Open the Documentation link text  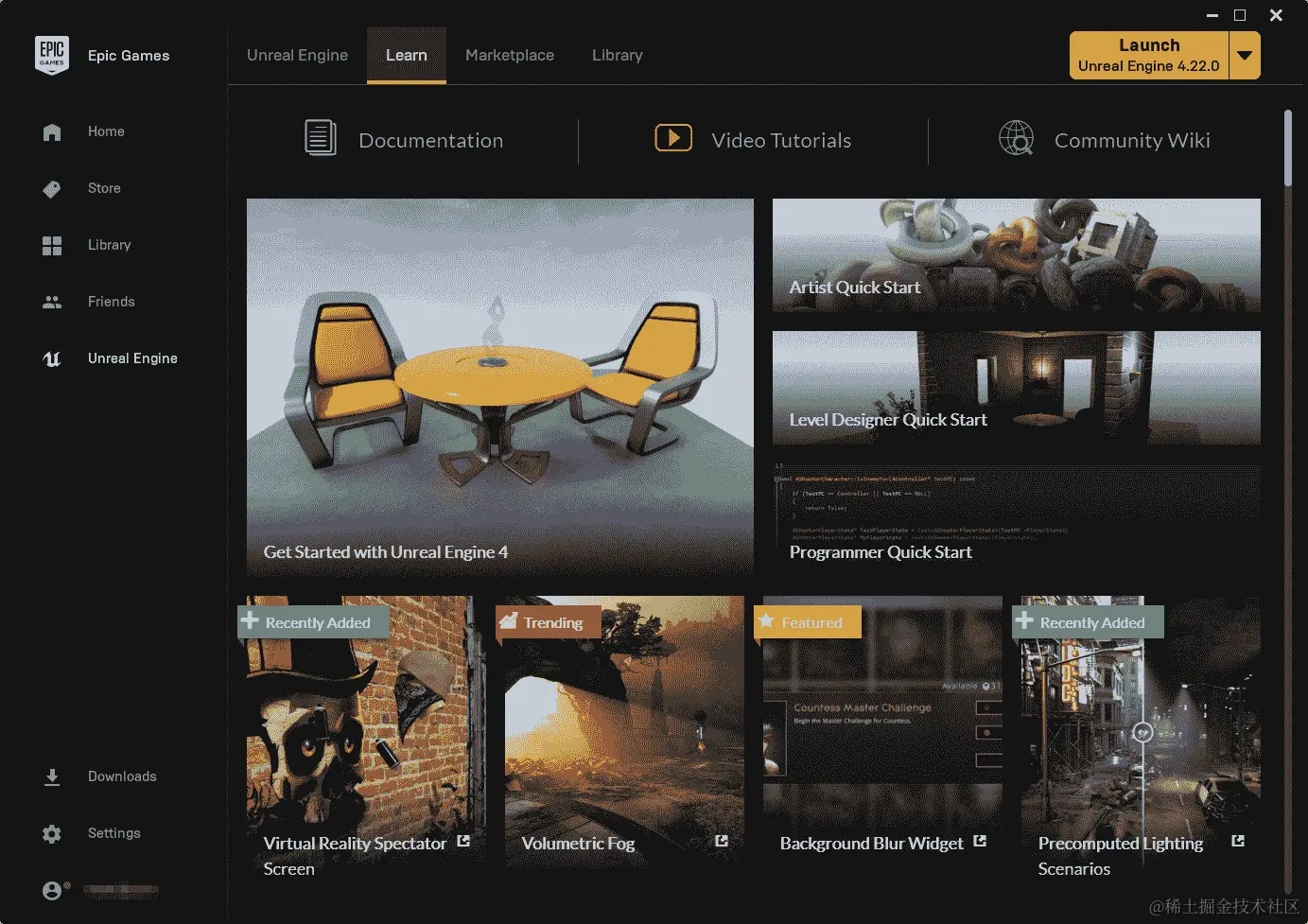(x=431, y=141)
